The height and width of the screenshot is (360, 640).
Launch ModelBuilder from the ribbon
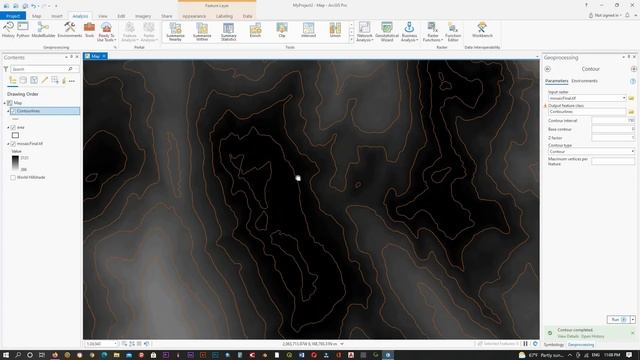point(43,30)
